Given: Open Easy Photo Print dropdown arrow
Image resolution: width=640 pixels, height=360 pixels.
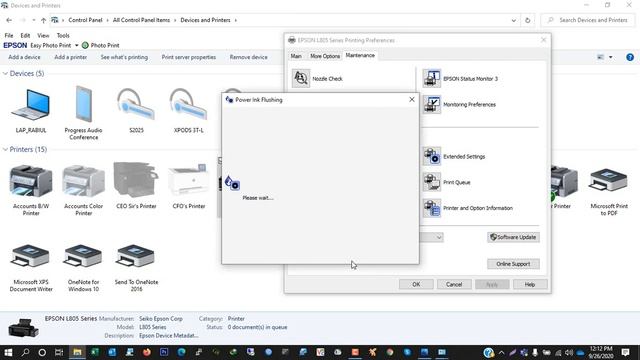Looking at the screenshot, I should [x=76, y=45].
